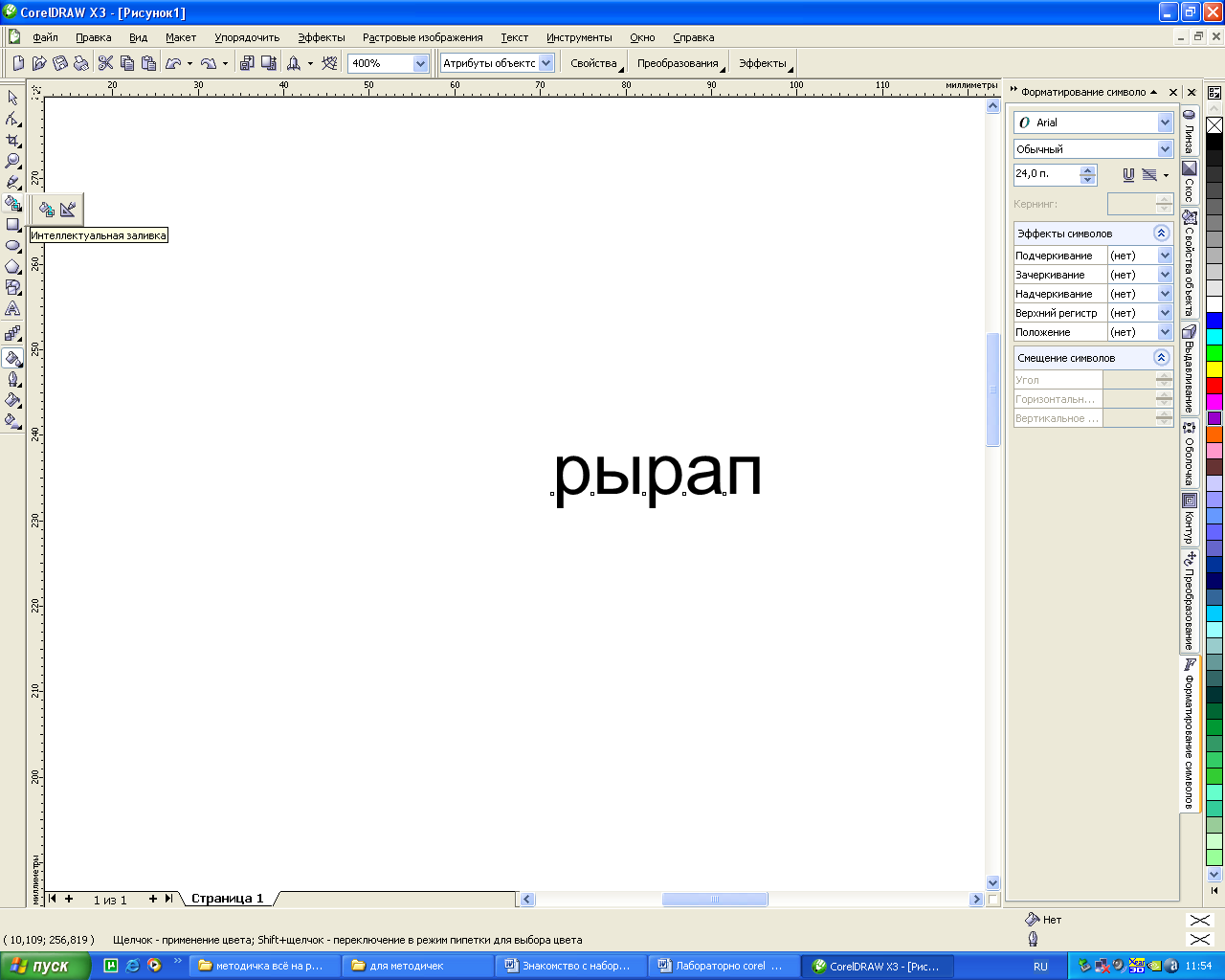Switch to the Контур docker tab
1225x980 pixels.
coord(1189,519)
